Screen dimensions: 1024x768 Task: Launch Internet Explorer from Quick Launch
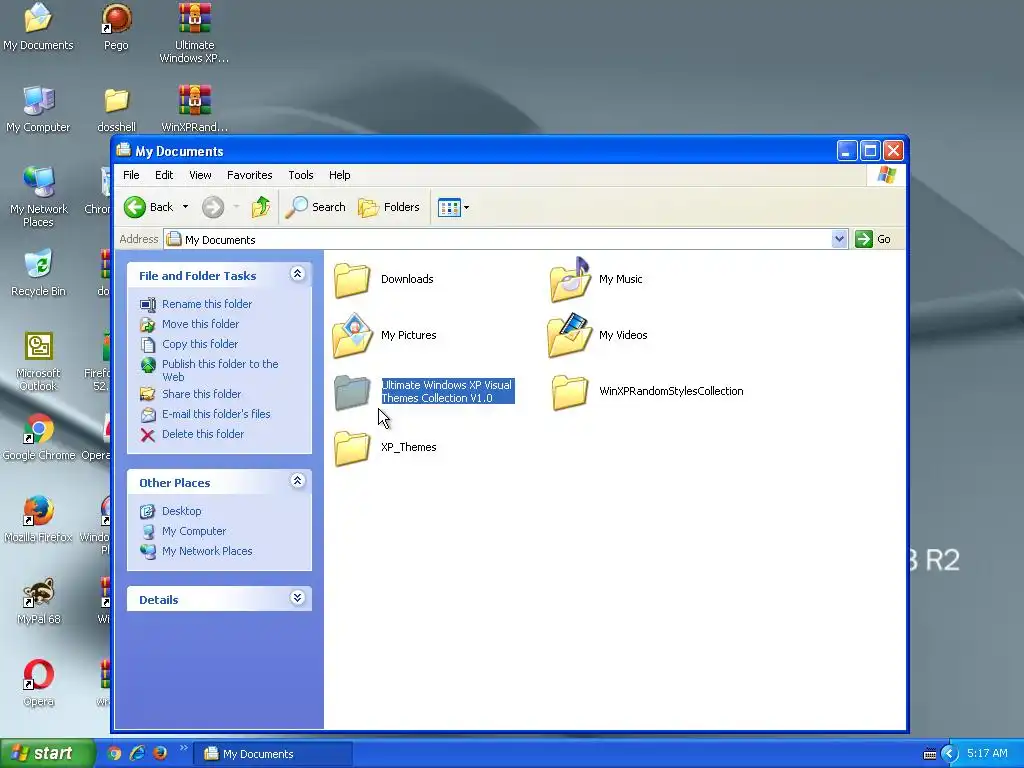(x=137, y=754)
